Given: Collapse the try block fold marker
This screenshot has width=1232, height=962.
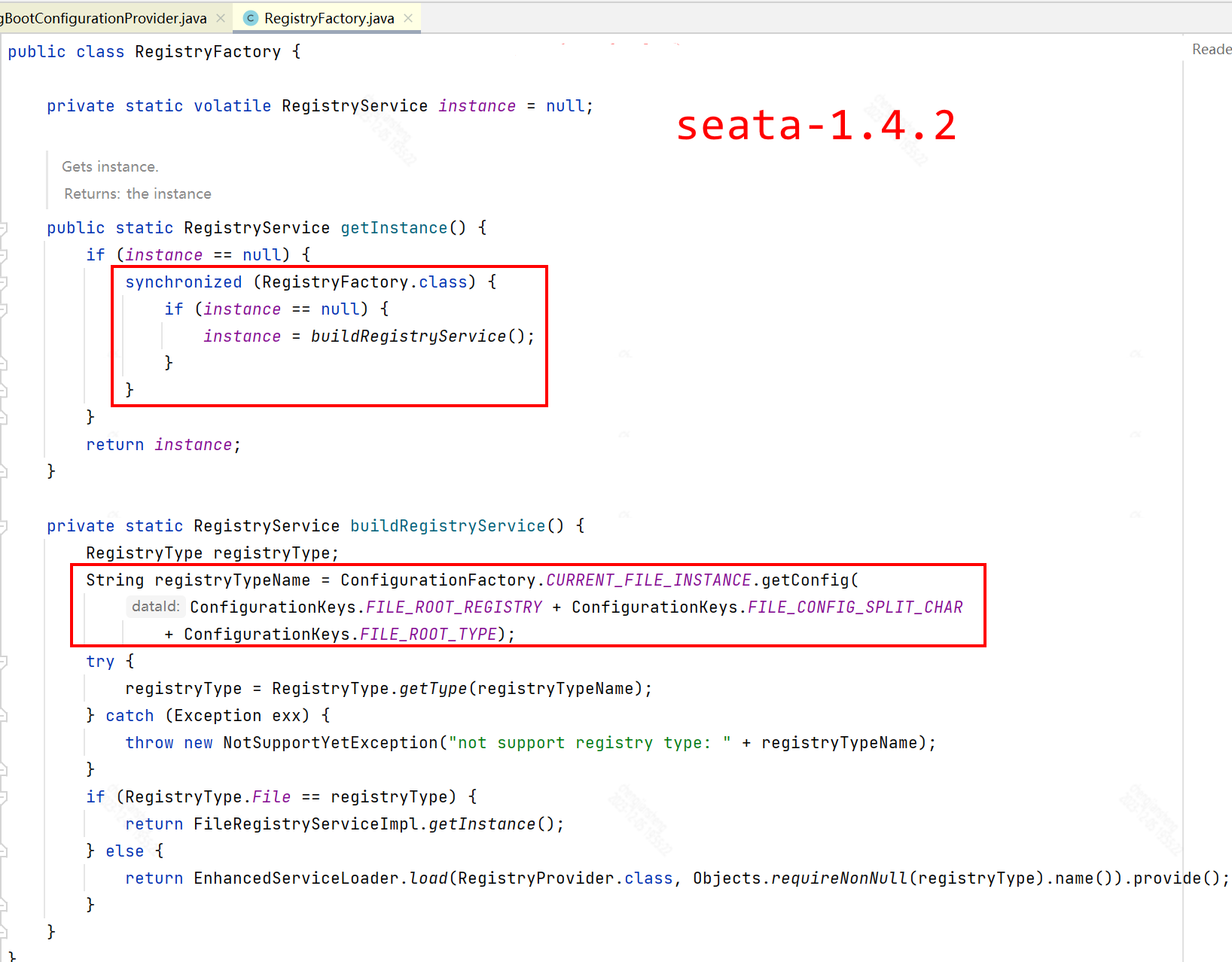Looking at the screenshot, I should click(3, 662).
